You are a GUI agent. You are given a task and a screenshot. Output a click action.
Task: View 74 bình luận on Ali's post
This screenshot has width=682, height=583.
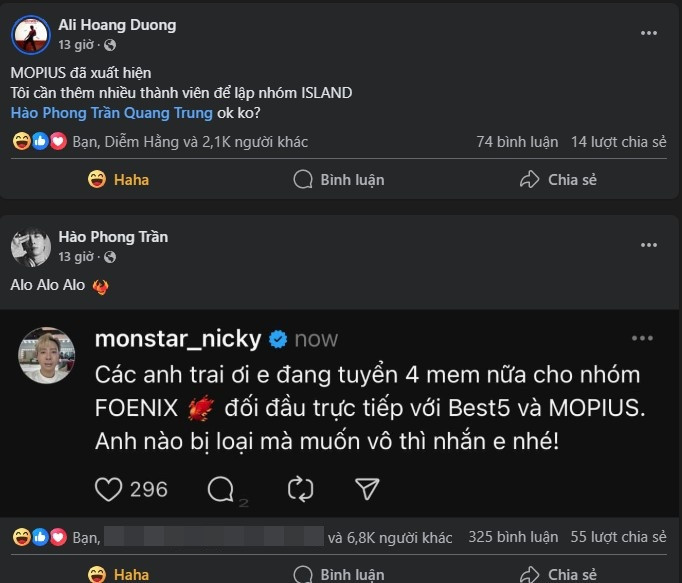click(x=517, y=142)
